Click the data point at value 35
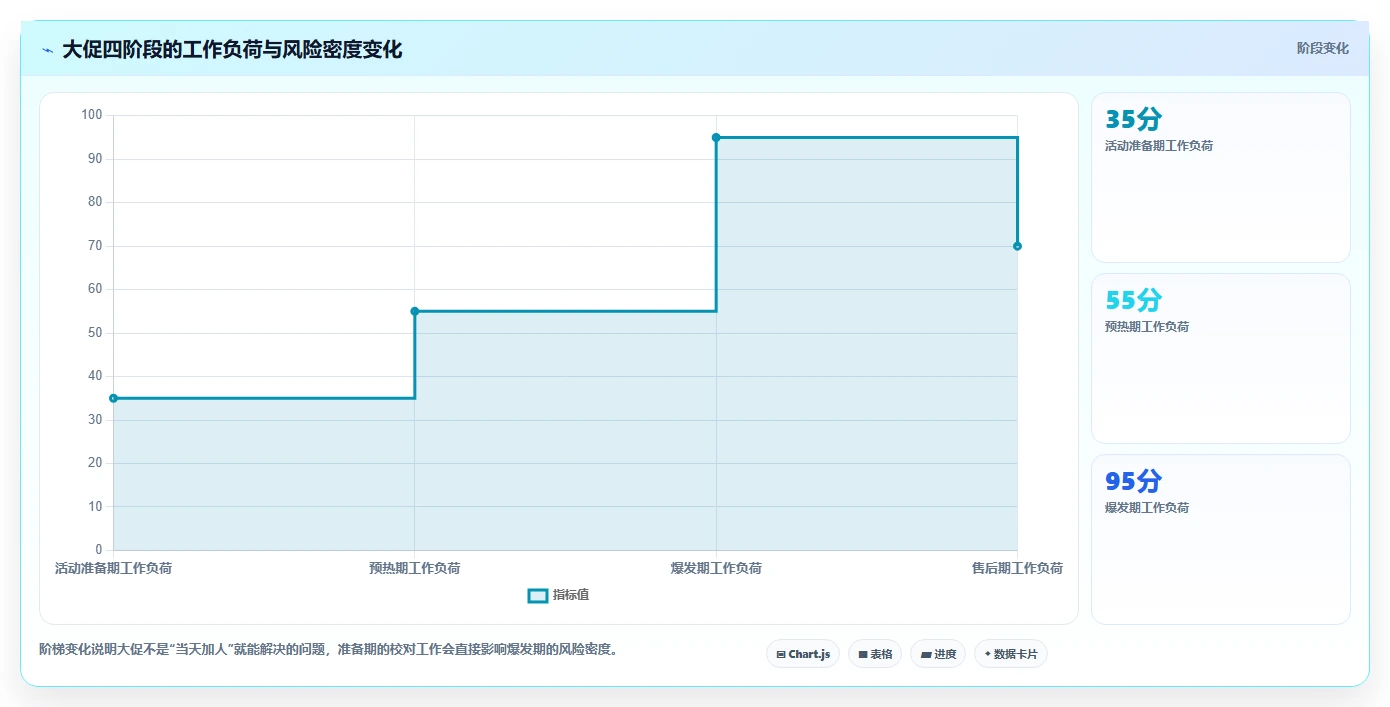The height and width of the screenshot is (707, 1390). pos(113,398)
